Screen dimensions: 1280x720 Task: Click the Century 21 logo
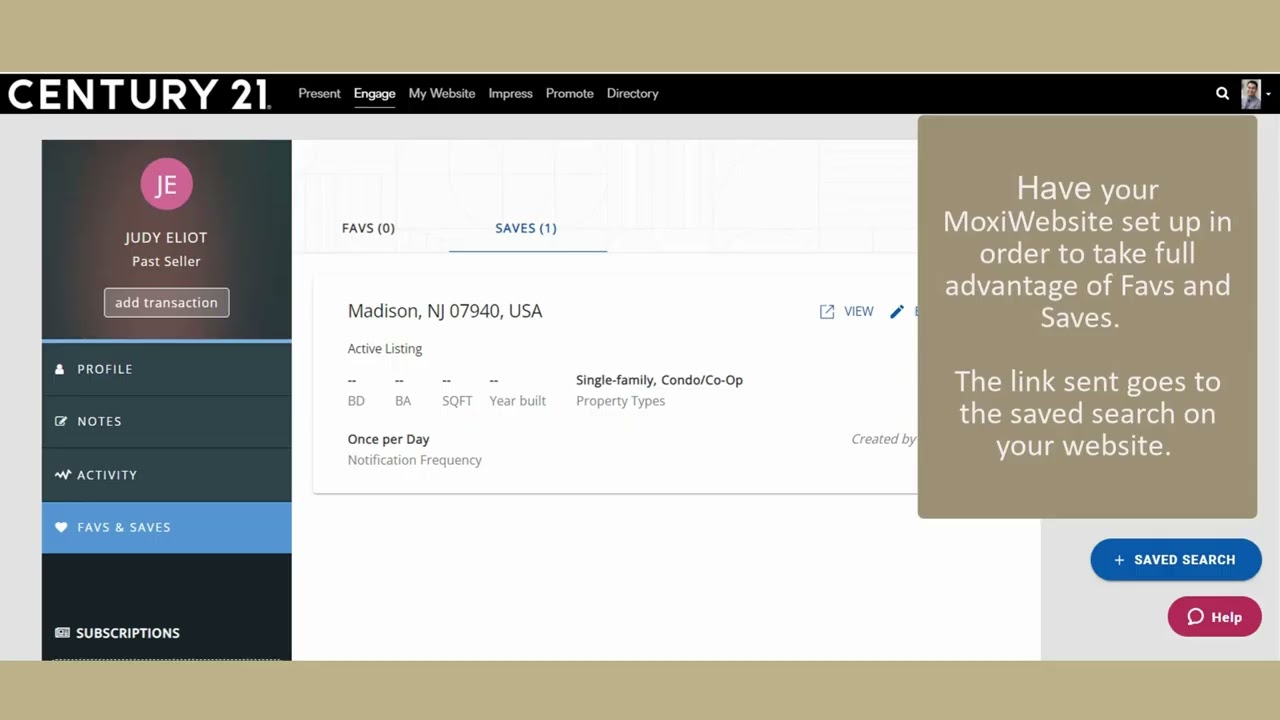click(139, 94)
